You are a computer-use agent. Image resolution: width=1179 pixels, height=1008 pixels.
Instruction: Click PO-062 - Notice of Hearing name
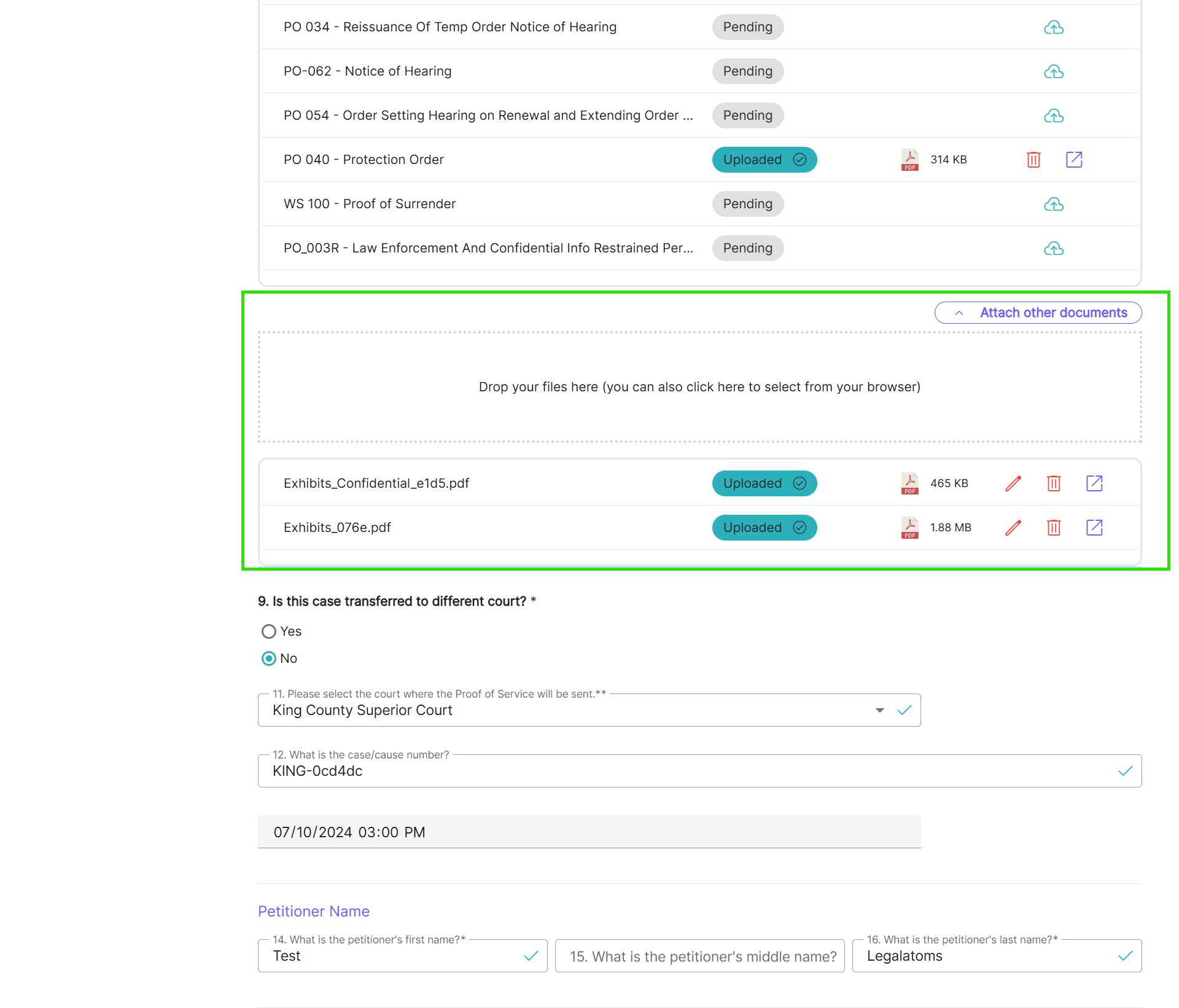(x=367, y=71)
